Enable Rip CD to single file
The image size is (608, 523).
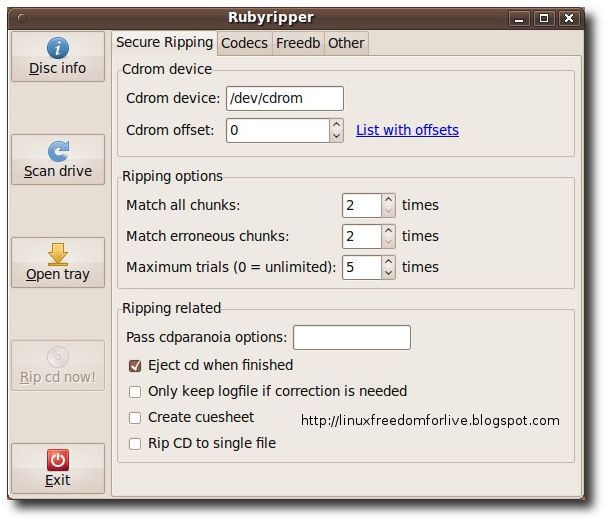pos(135,444)
